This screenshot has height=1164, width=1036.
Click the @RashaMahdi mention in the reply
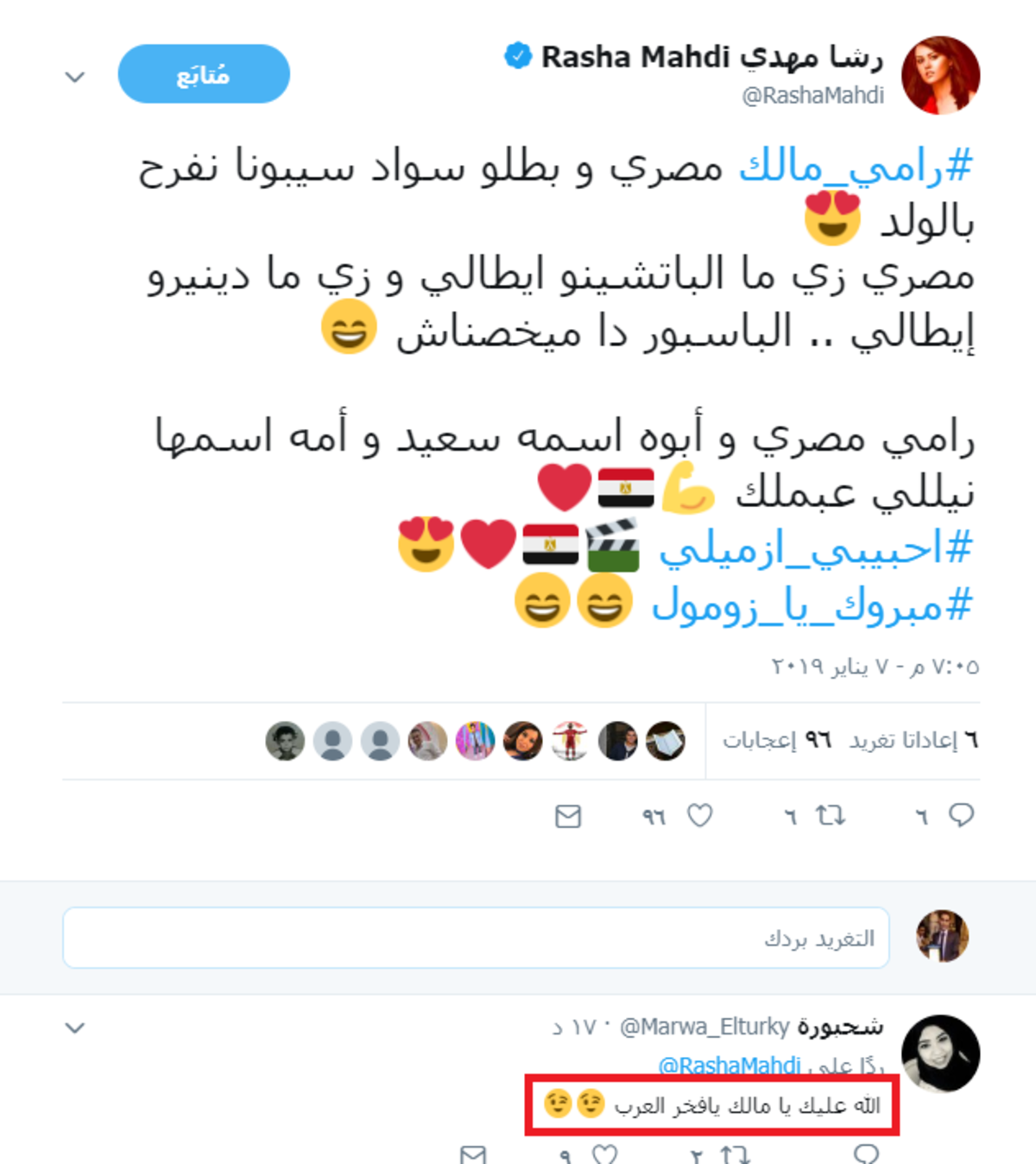point(730,1066)
